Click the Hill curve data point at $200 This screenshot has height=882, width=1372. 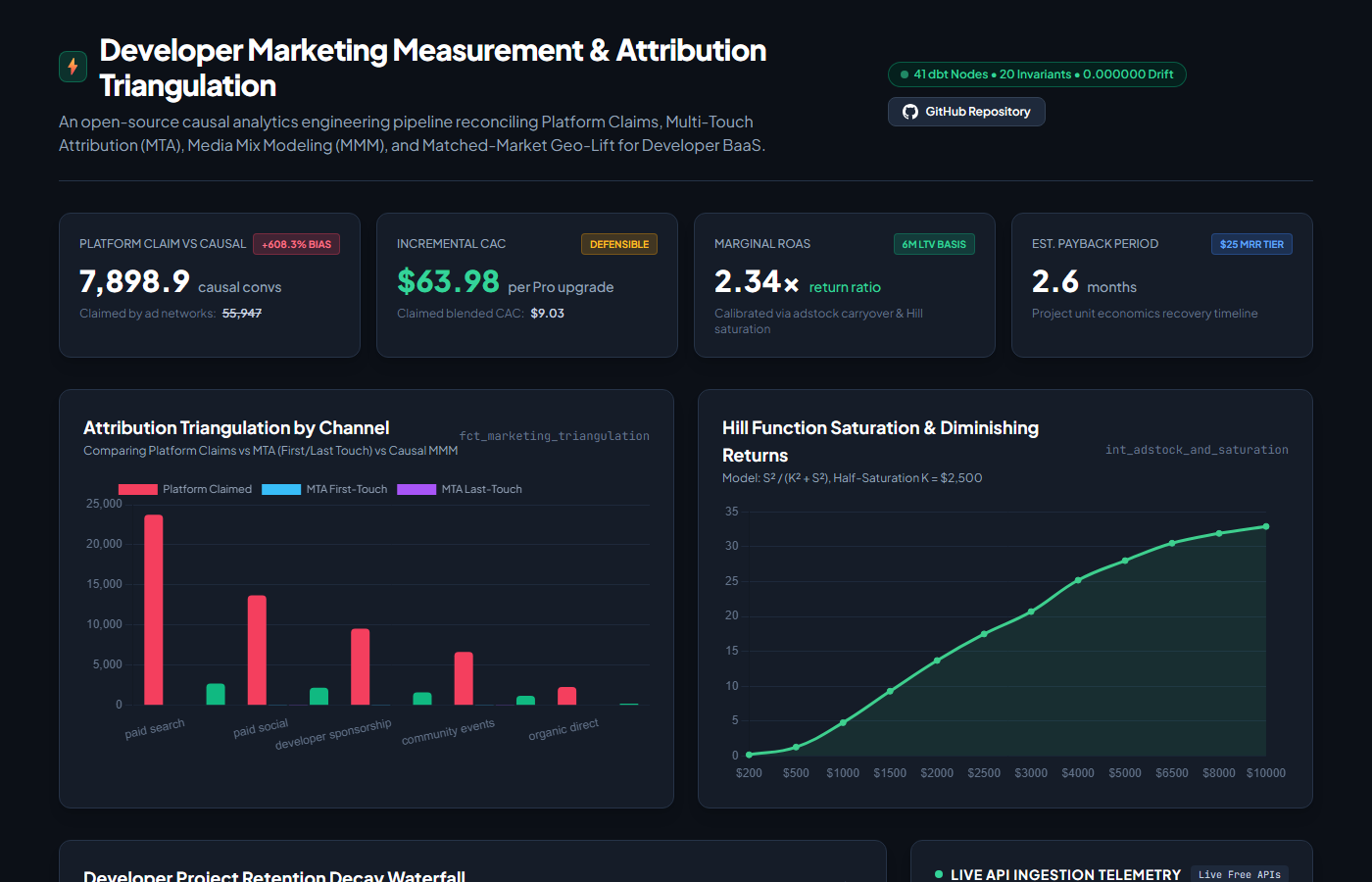tap(749, 755)
